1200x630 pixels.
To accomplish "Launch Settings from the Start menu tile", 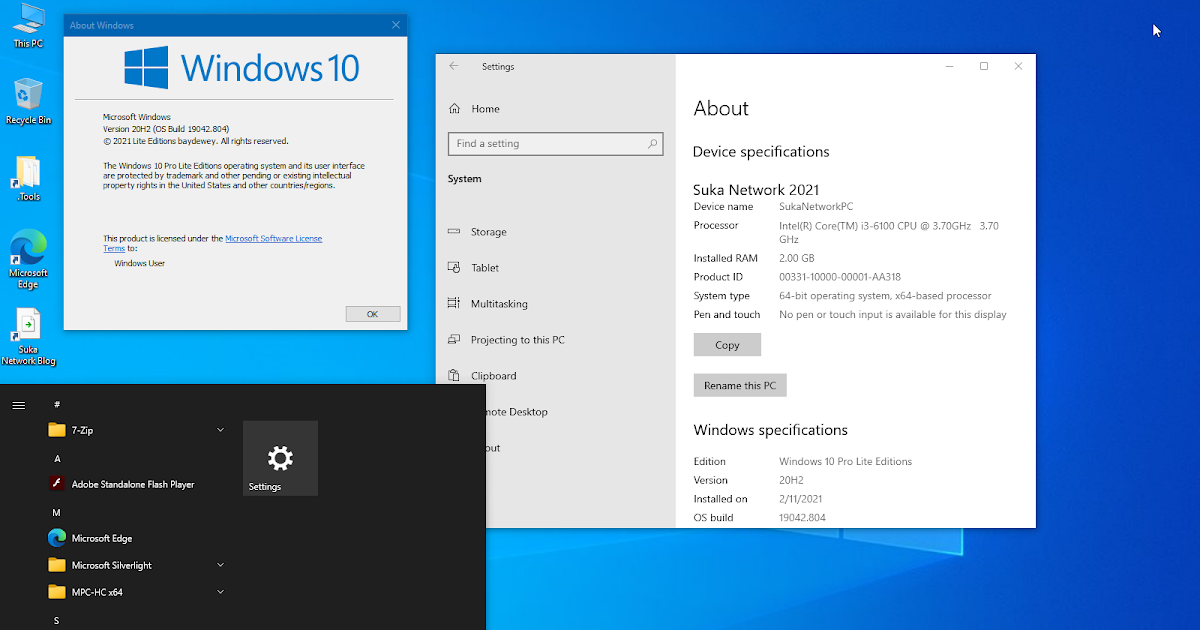I will pyautogui.click(x=280, y=458).
